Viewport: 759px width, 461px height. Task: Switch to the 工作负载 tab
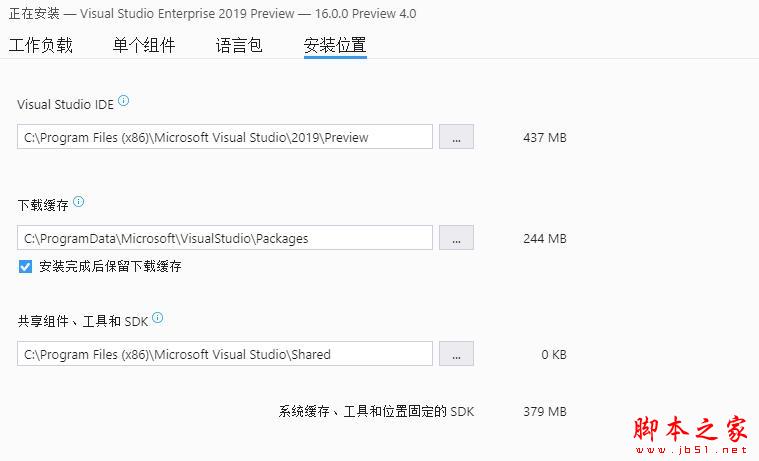(41, 45)
